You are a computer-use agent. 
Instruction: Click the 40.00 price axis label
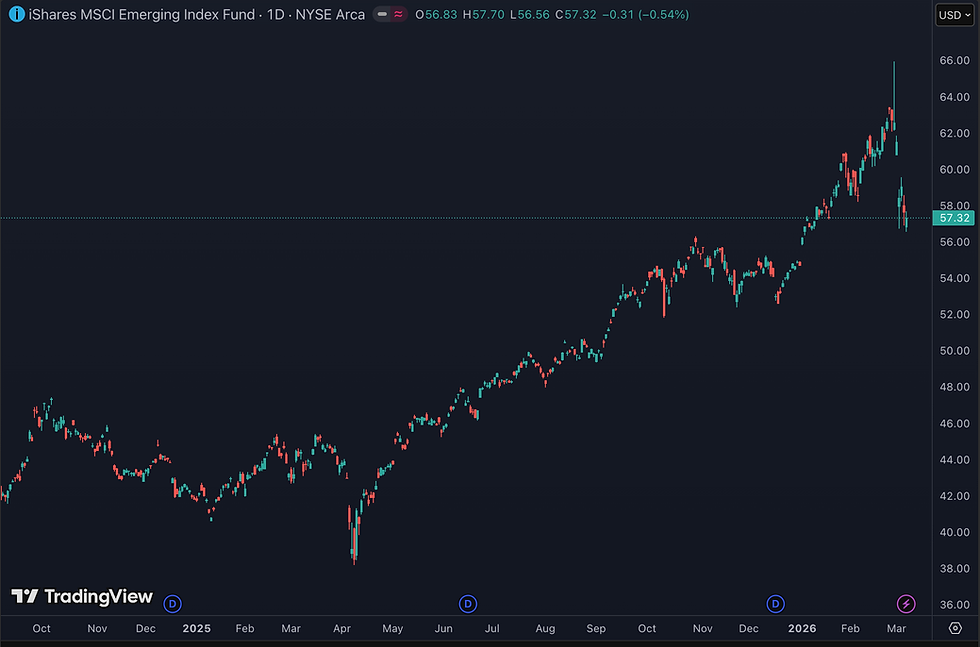954,532
